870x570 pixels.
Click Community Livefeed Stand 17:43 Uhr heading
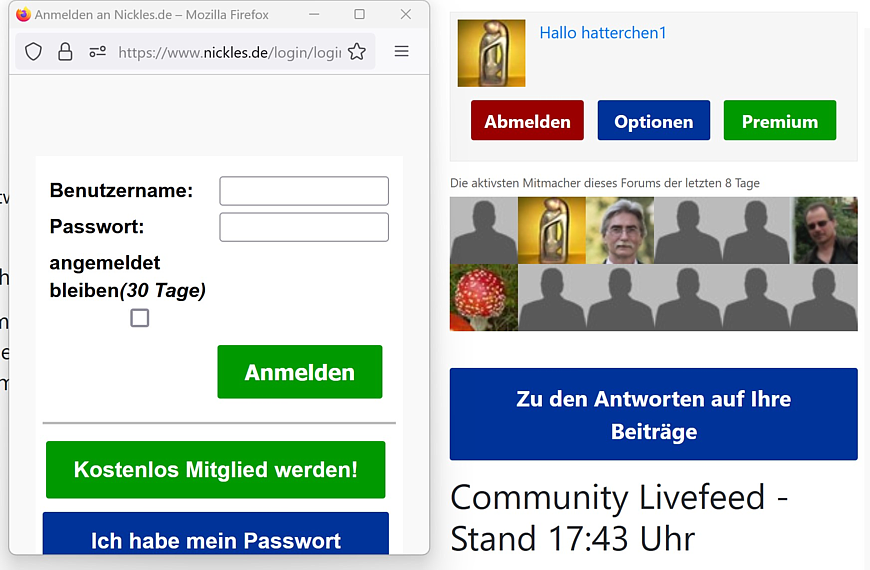[x=619, y=518]
